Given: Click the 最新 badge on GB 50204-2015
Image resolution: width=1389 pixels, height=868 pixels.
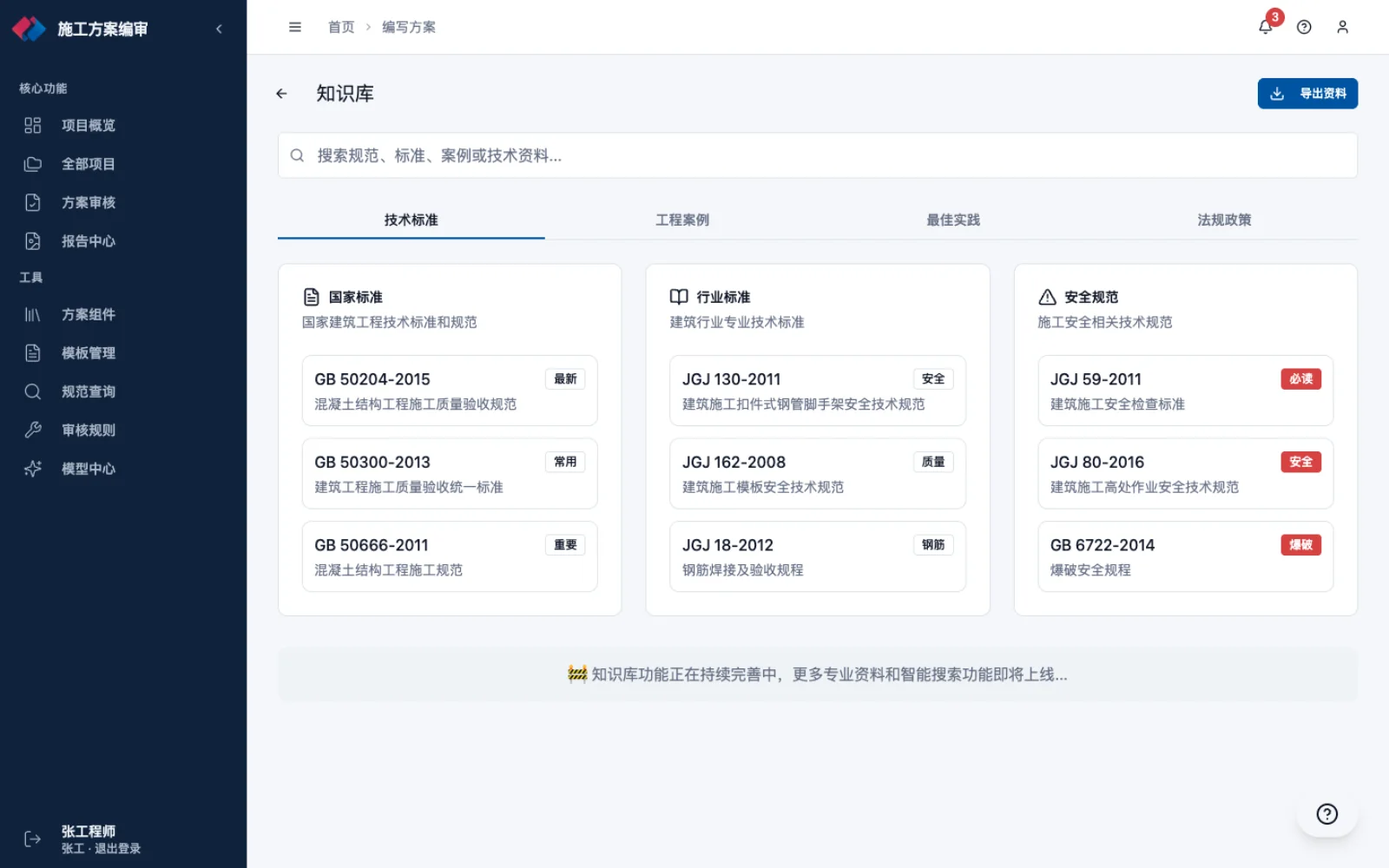Looking at the screenshot, I should (565, 379).
